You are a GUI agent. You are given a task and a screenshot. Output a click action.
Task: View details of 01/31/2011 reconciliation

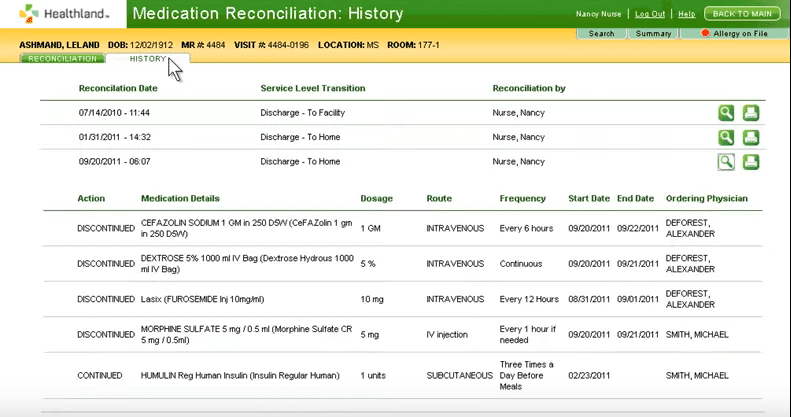click(x=726, y=137)
